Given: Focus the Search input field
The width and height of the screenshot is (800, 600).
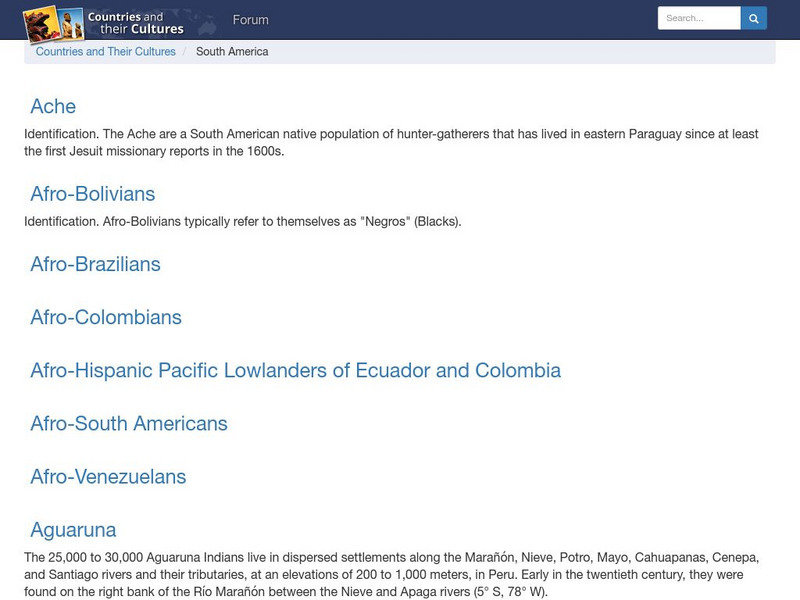Looking at the screenshot, I should [x=699, y=18].
